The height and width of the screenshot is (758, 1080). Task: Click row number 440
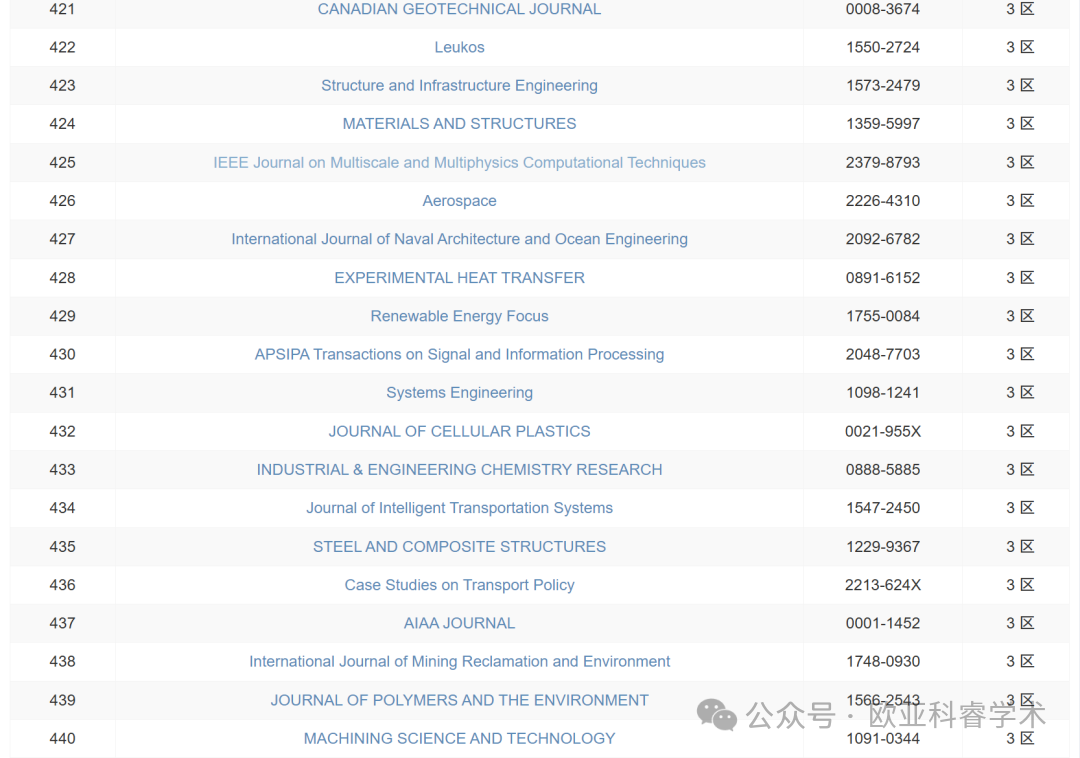click(62, 739)
